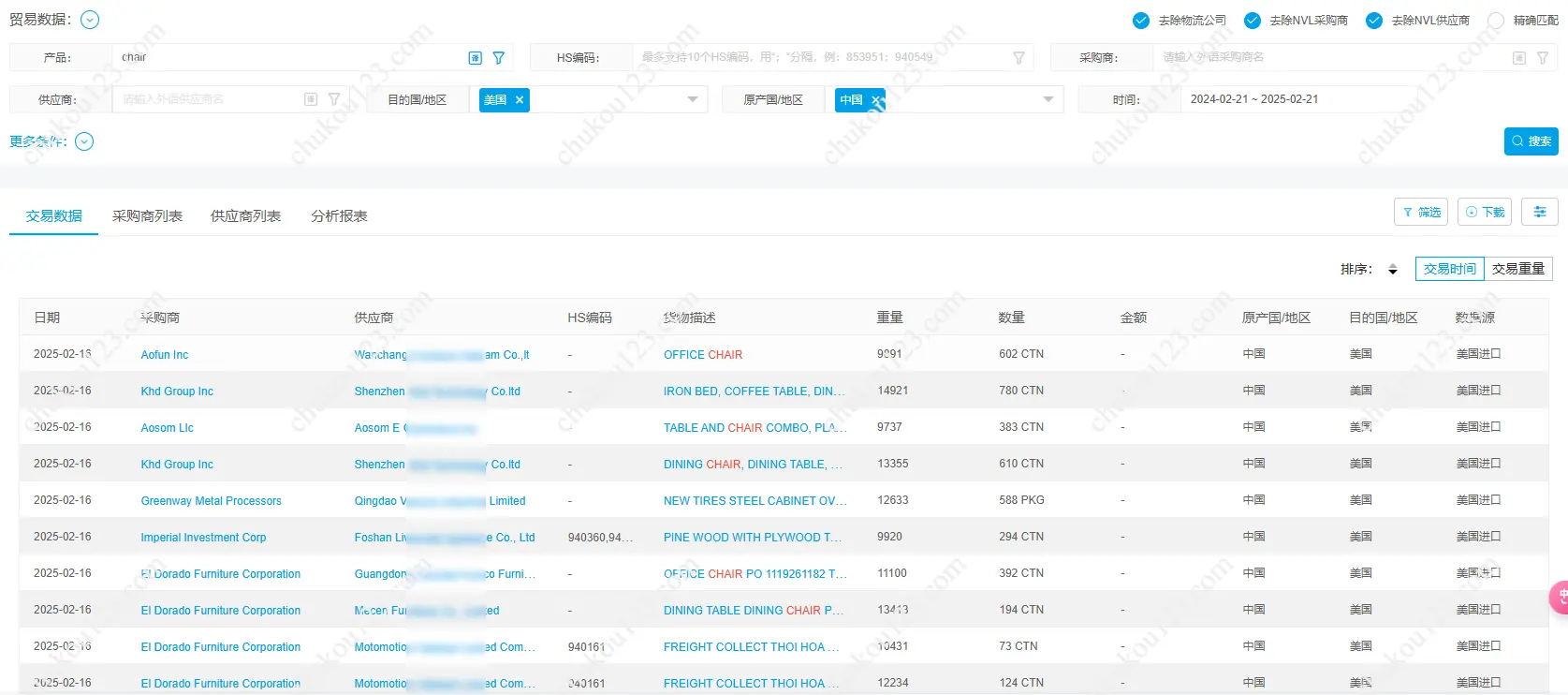1568x695 pixels.
Task: Click the funnel icon in supplier field
Action: coord(334,99)
